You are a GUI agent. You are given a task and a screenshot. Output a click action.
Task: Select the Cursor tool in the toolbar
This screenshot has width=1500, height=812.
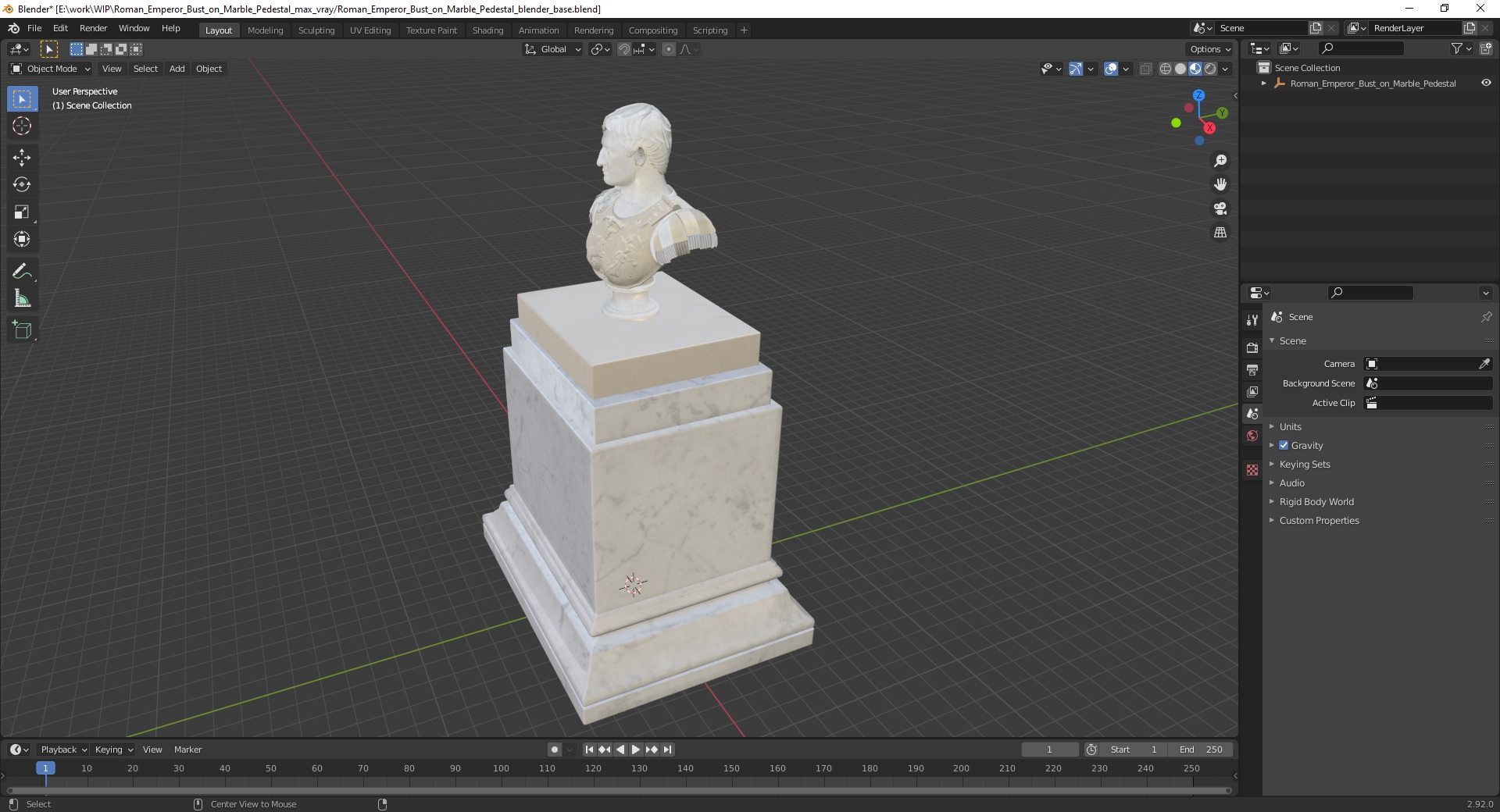pyautogui.click(x=22, y=126)
